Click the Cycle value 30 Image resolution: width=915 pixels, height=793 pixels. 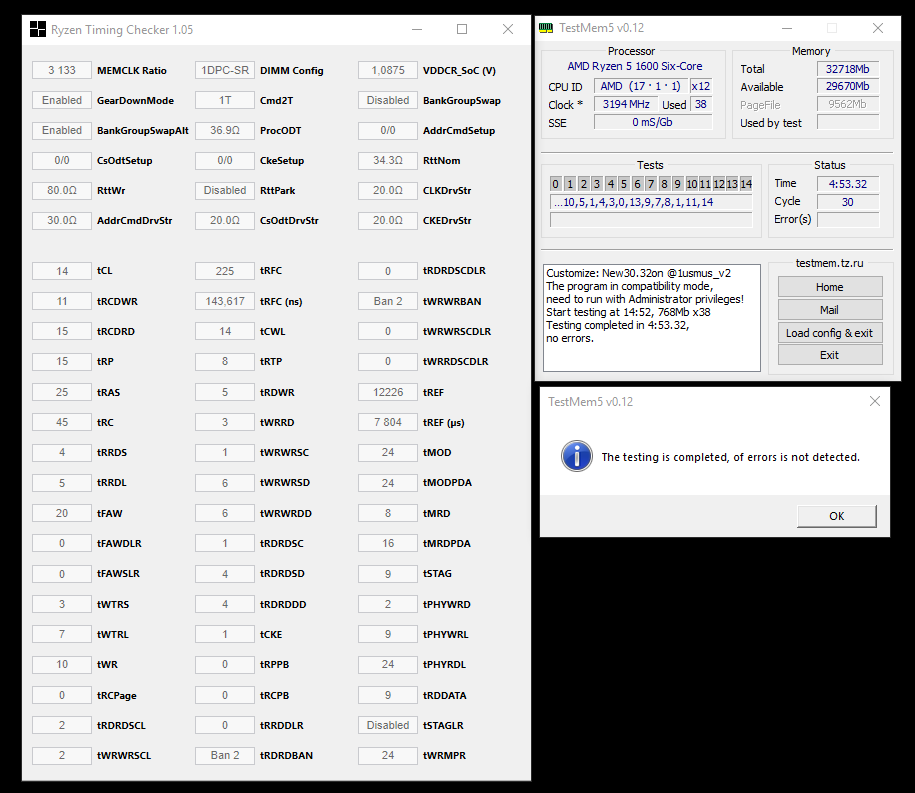(x=847, y=202)
